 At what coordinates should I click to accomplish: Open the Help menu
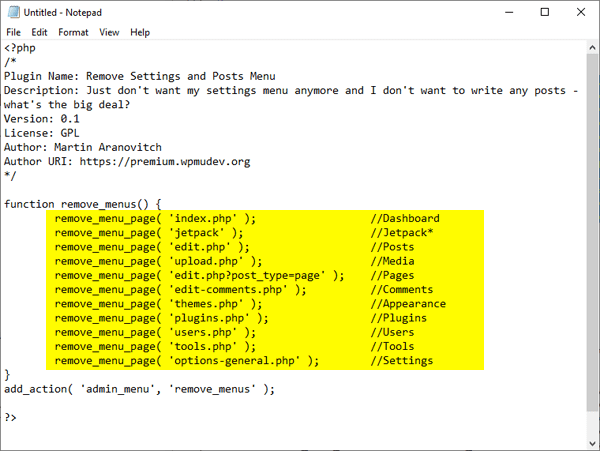point(140,32)
